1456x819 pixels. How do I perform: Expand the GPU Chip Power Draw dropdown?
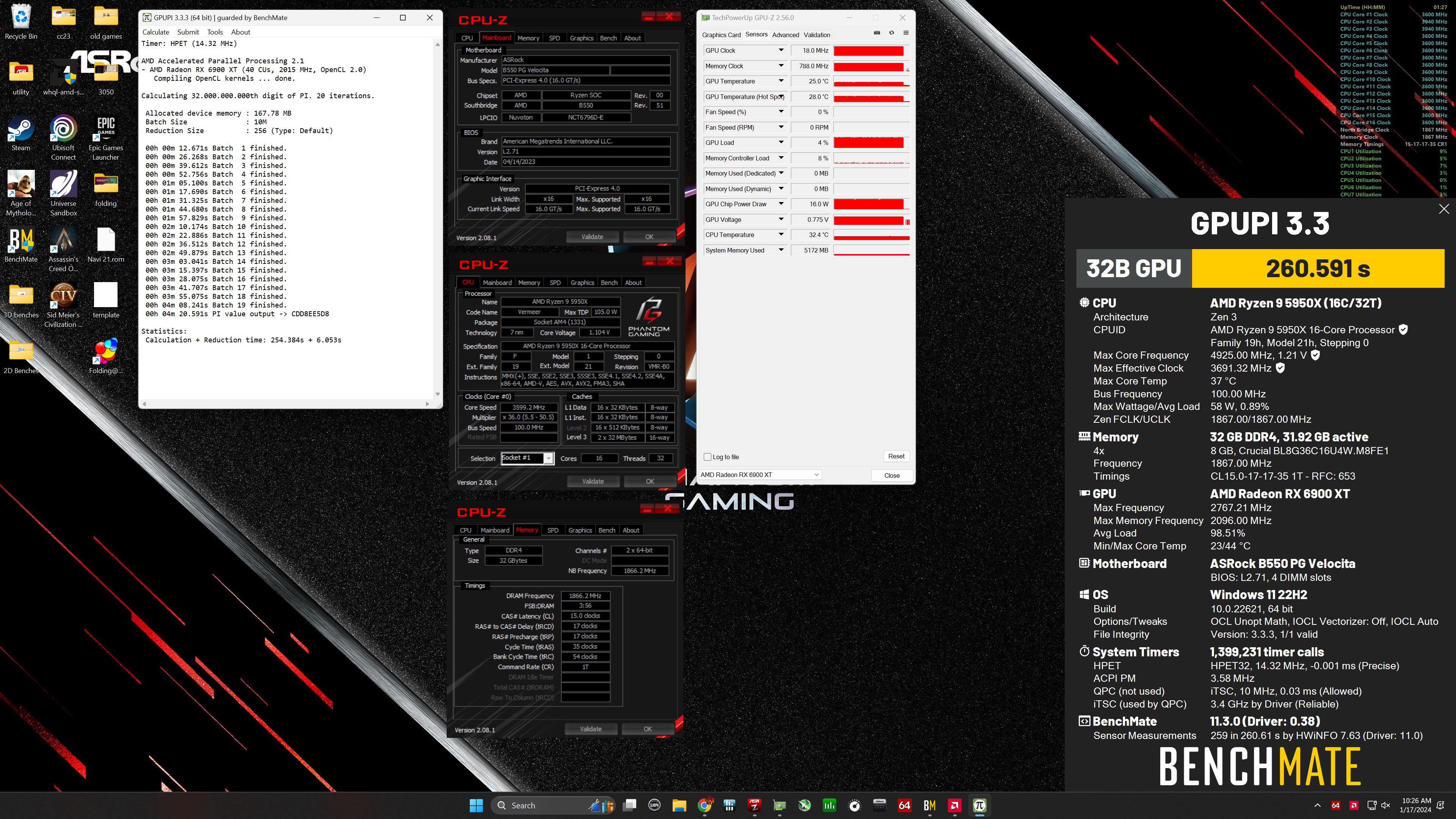[x=781, y=204]
